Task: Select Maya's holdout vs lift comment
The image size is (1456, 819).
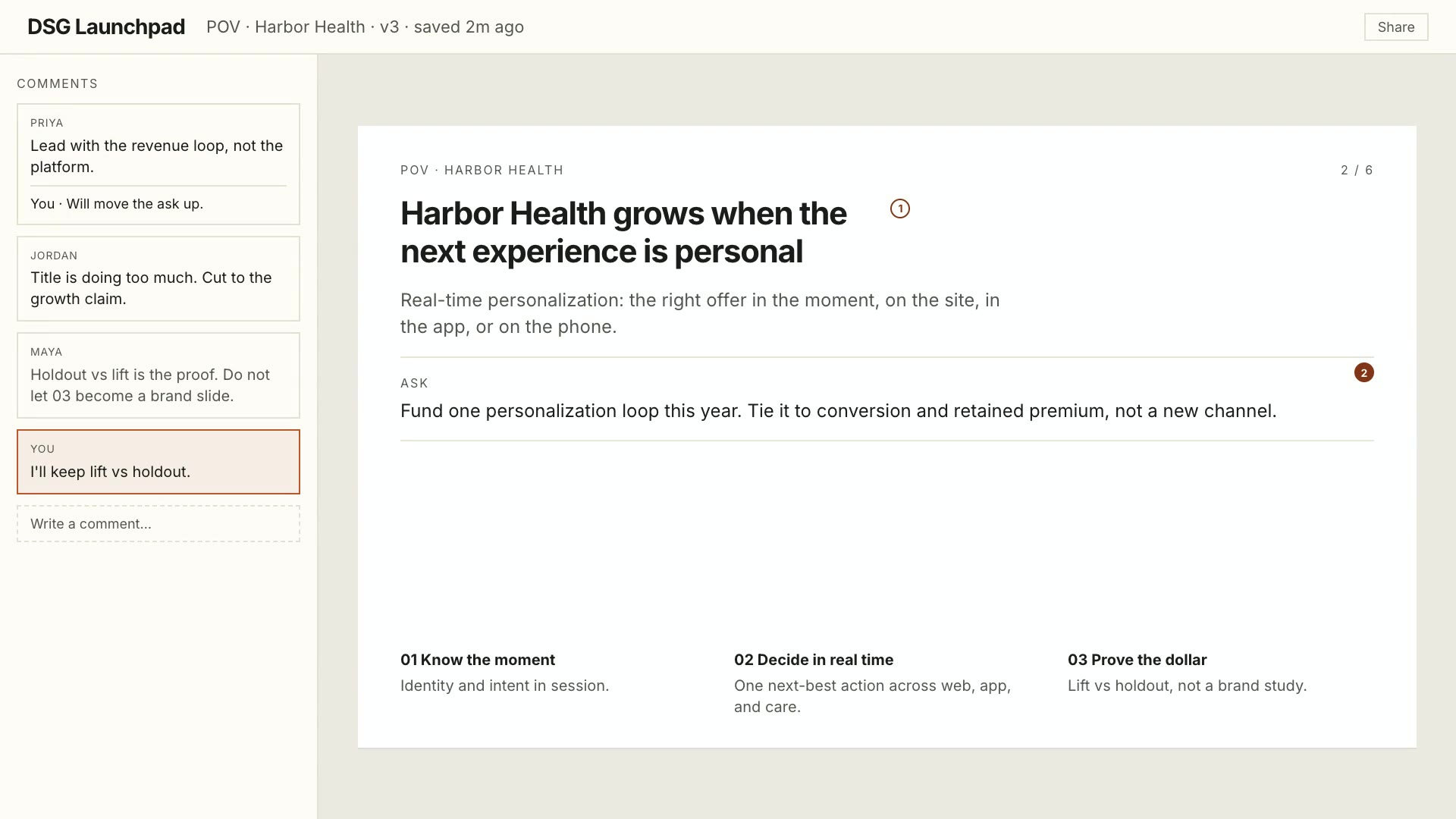Action: pyautogui.click(x=158, y=375)
